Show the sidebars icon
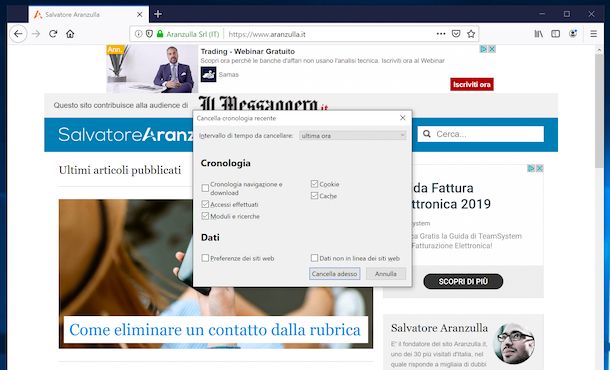 [556, 34]
